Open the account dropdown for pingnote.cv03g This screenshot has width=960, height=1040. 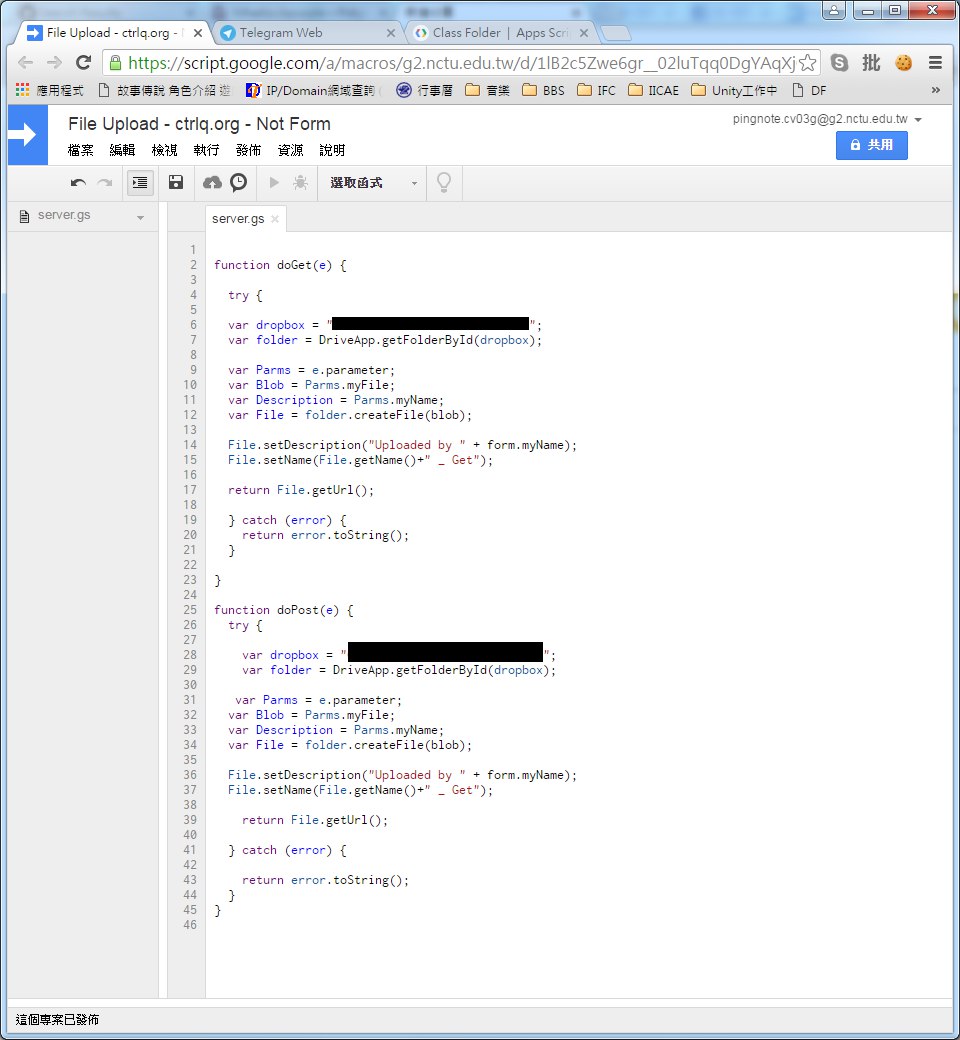(918, 119)
